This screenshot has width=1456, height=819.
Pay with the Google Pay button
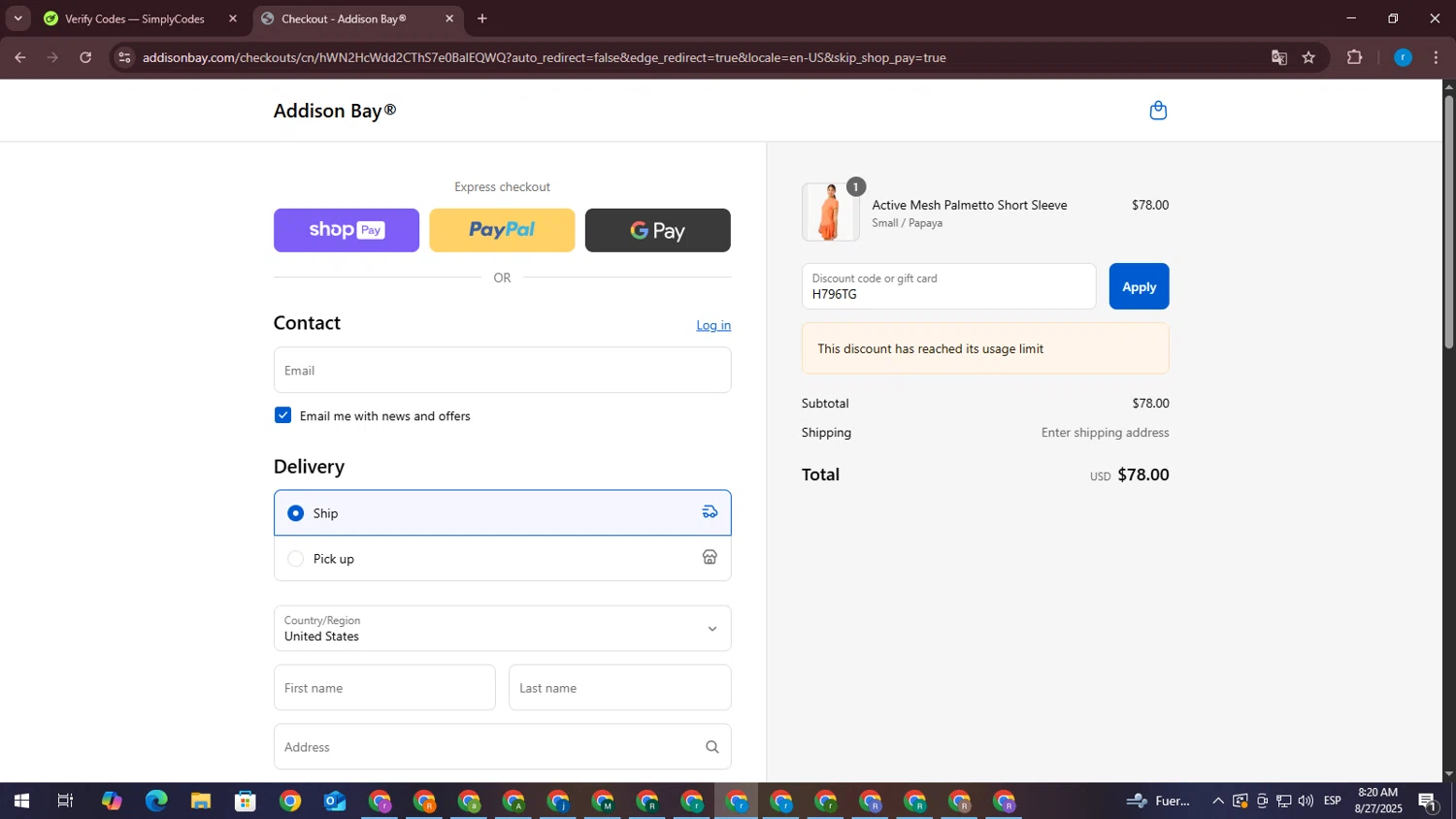click(x=657, y=230)
